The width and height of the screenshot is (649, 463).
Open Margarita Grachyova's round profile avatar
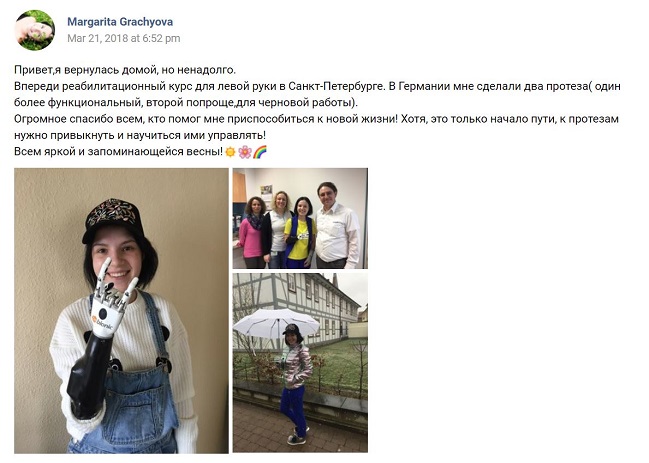pyautogui.click(x=35, y=30)
